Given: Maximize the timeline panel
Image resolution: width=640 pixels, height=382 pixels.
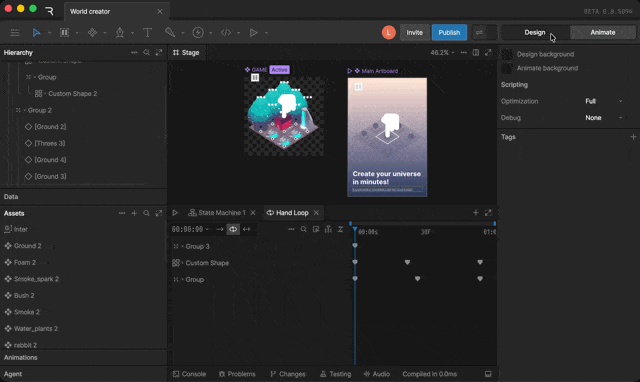Looking at the screenshot, I should pyautogui.click(x=488, y=213).
